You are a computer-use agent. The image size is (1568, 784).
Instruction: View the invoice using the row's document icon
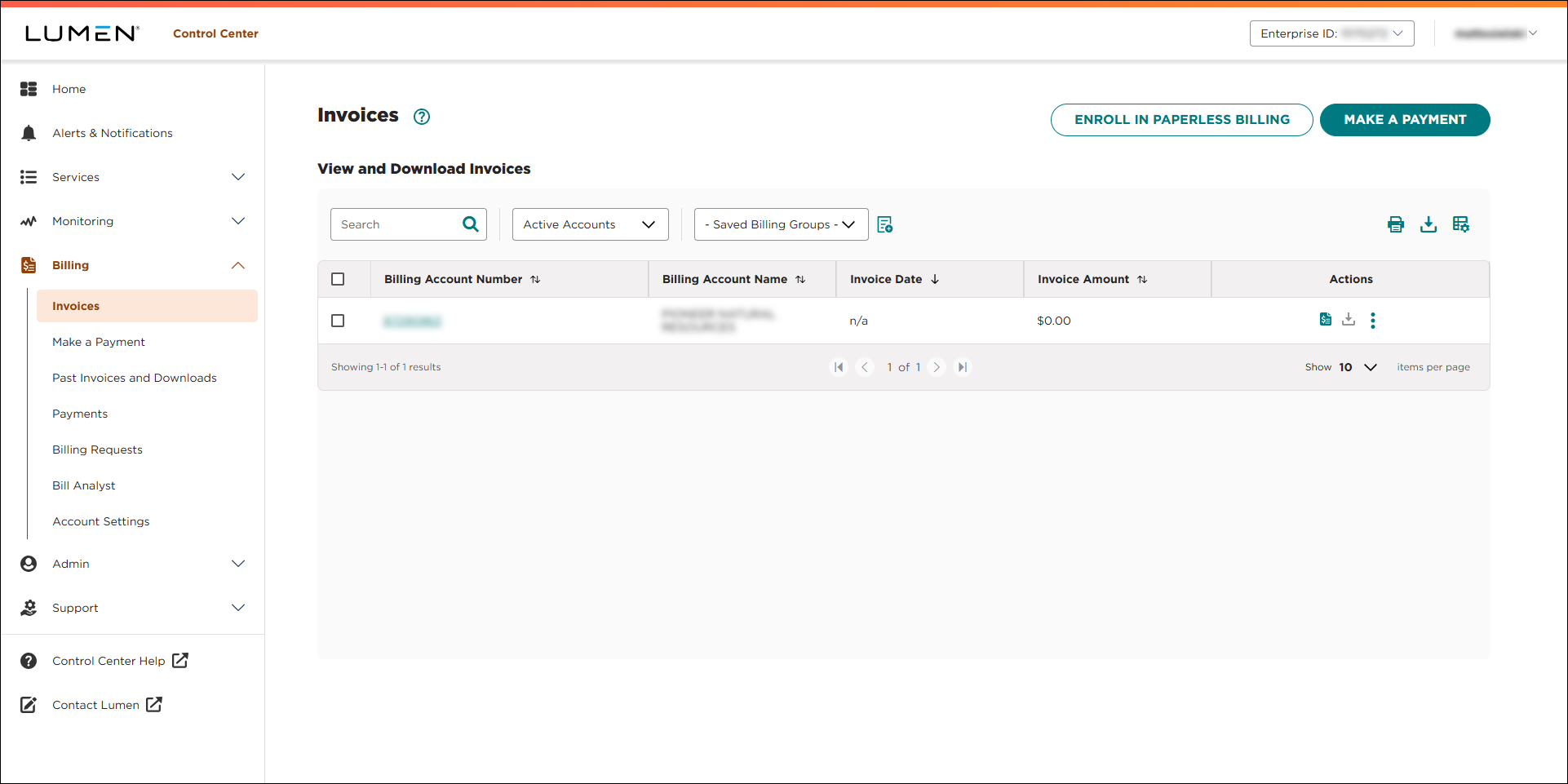point(1325,319)
